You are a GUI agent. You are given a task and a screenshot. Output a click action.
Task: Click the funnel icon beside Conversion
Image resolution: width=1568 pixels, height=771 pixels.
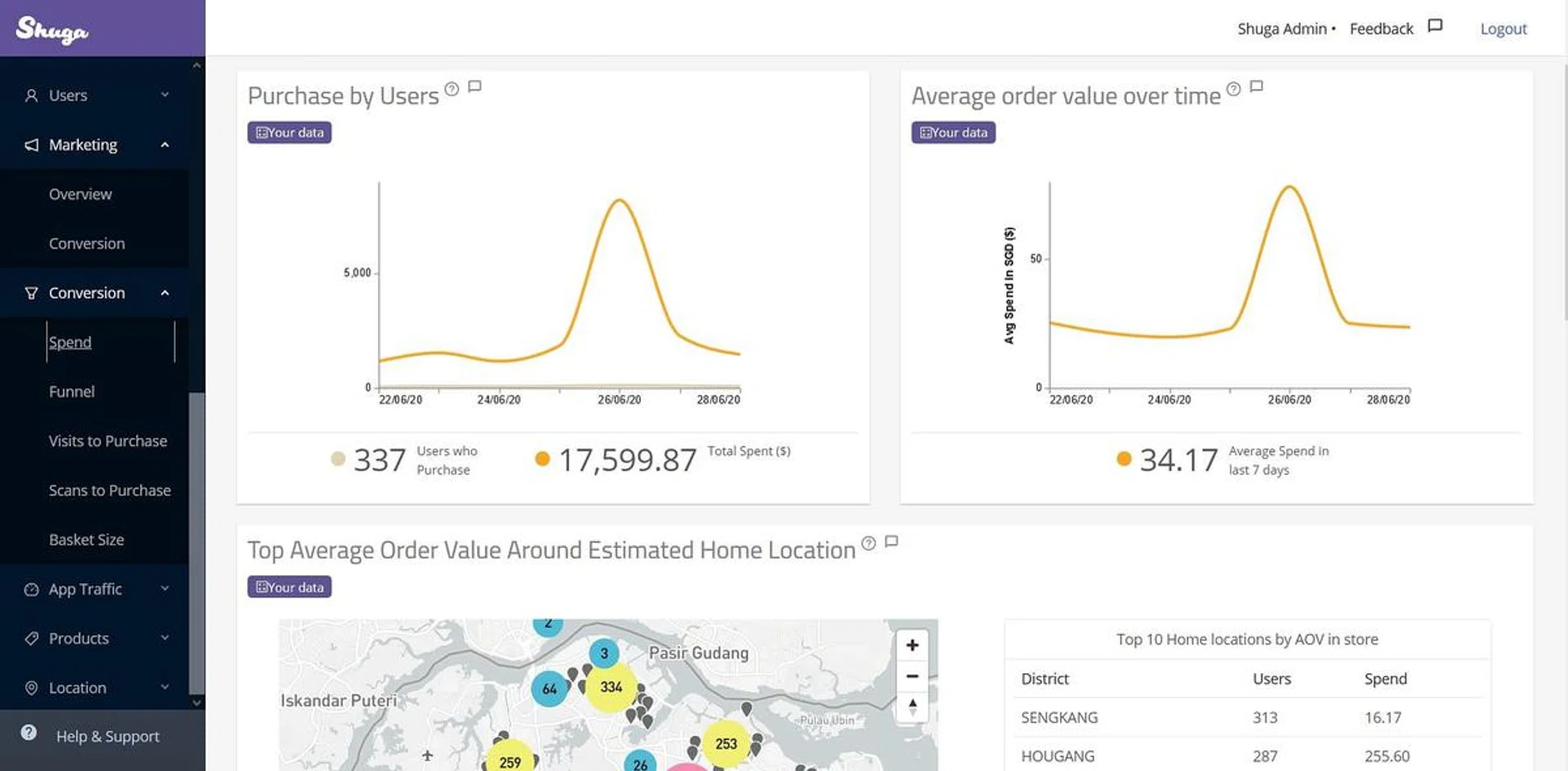click(x=30, y=293)
